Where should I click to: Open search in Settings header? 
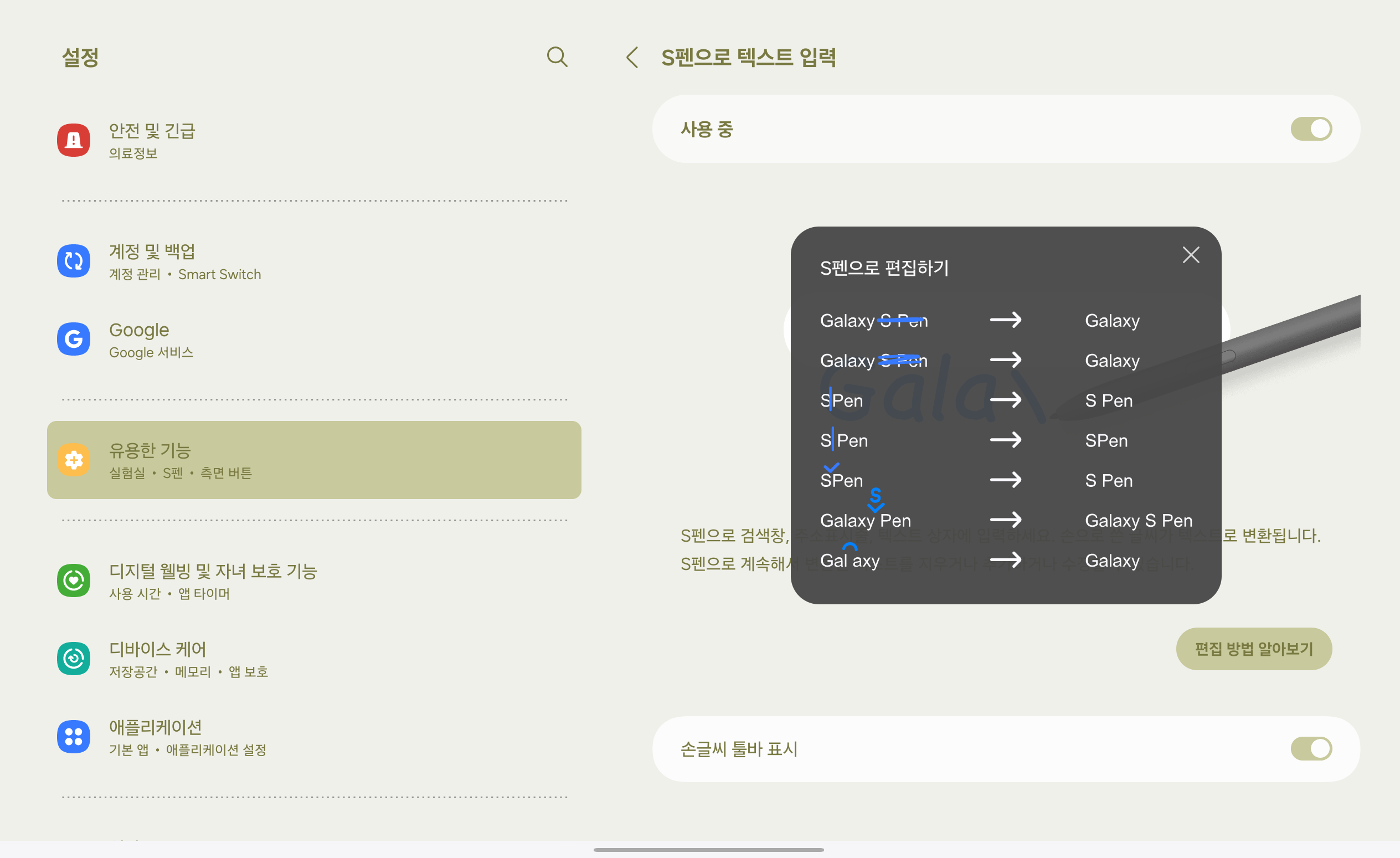557,57
